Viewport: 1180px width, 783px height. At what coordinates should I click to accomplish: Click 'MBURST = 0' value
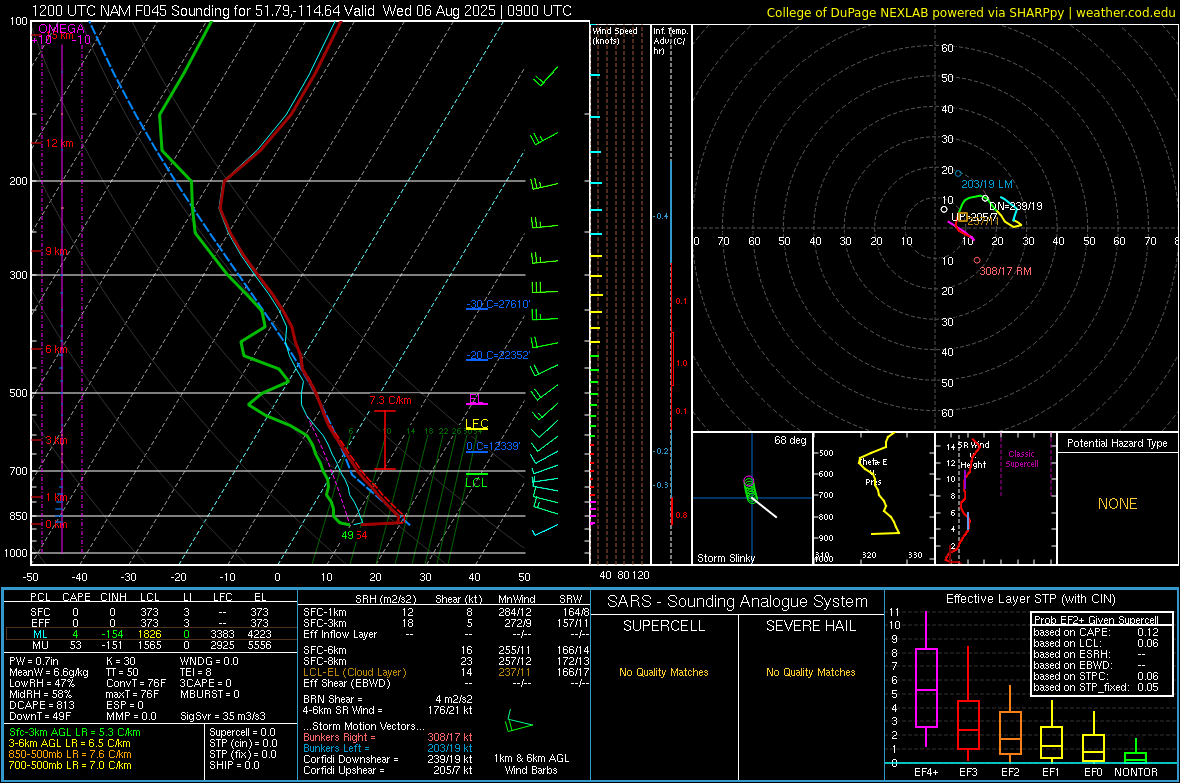[x=209, y=694]
